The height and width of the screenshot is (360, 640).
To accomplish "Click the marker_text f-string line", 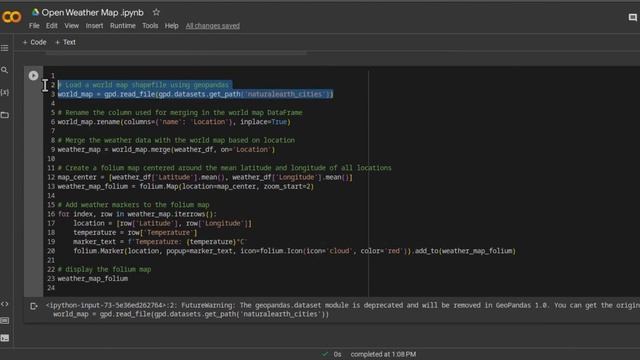I will 160,242.
